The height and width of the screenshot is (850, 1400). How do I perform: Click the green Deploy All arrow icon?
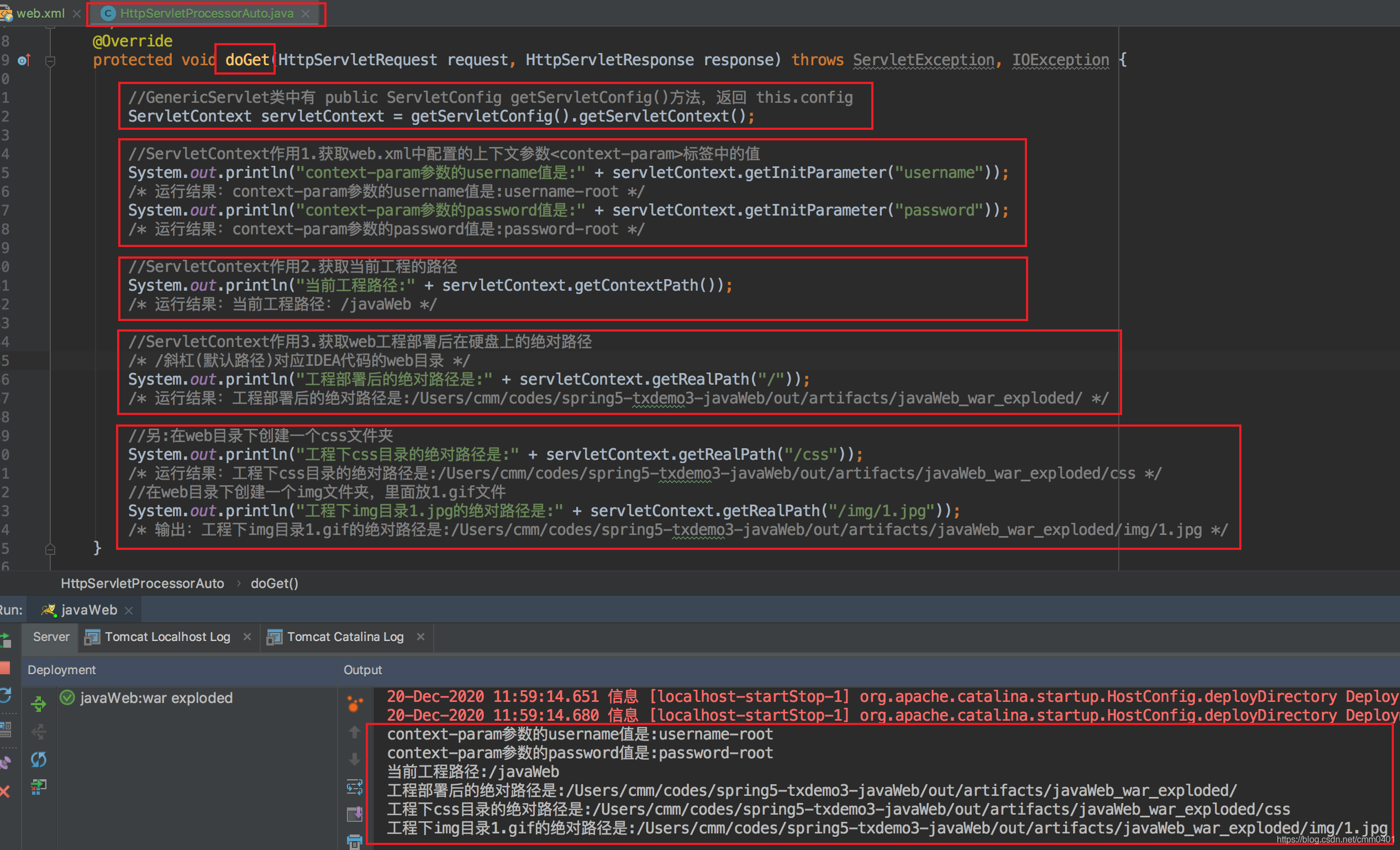pos(39,704)
